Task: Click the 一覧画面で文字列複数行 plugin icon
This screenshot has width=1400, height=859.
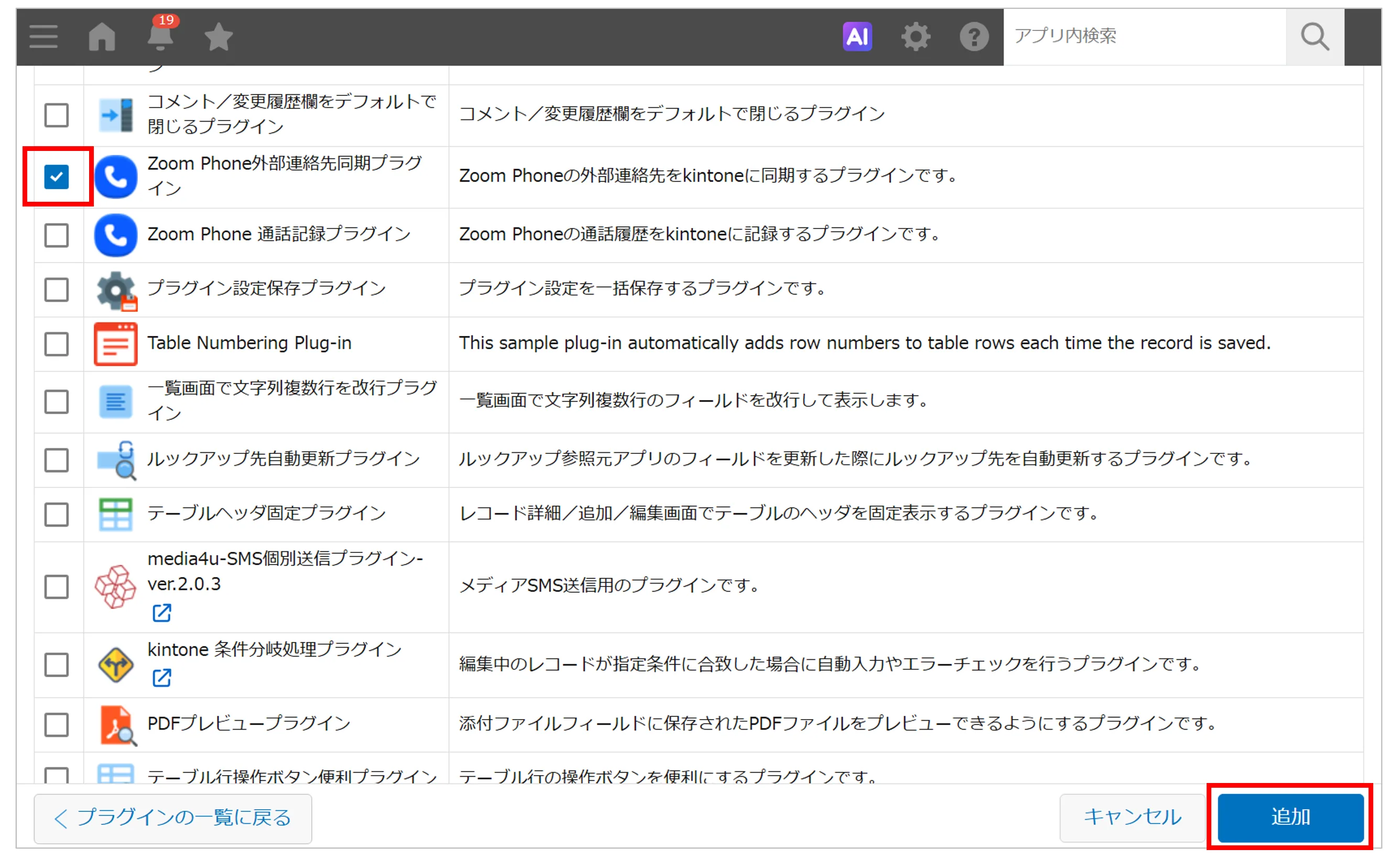Action: click(116, 401)
